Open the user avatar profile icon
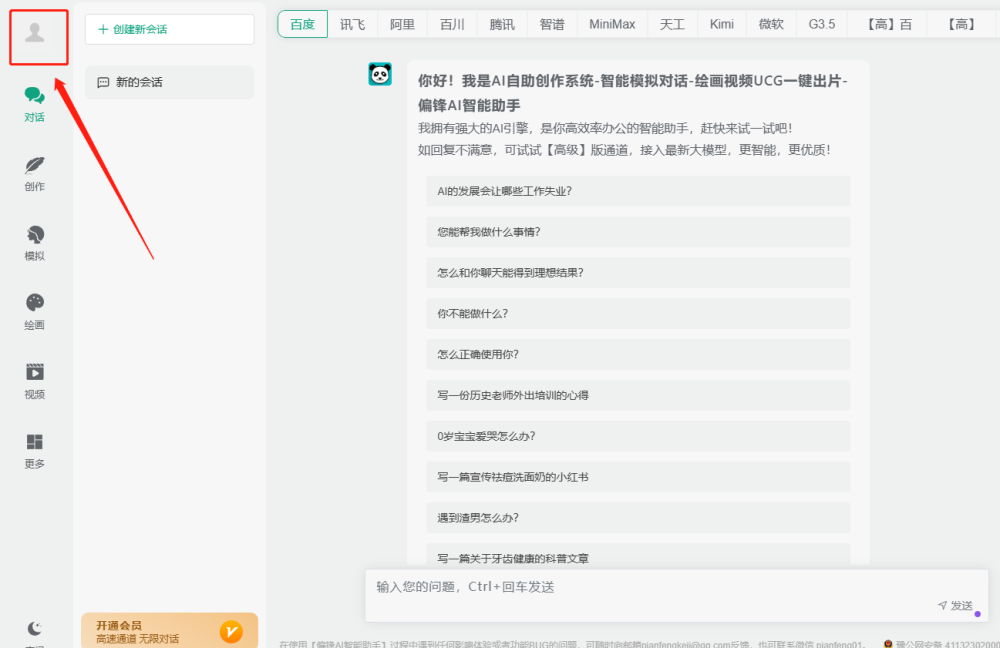Image resolution: width=1000 pixels, height=648 pixels. coord(34,33)
